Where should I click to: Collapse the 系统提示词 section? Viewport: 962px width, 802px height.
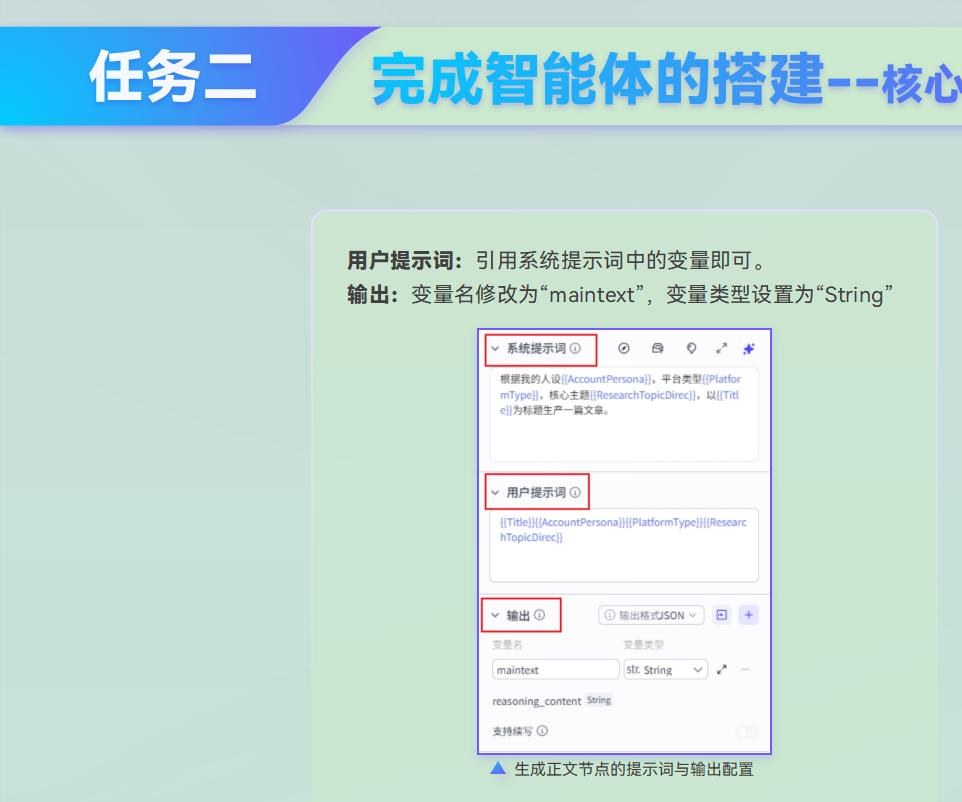coord(495,349)
